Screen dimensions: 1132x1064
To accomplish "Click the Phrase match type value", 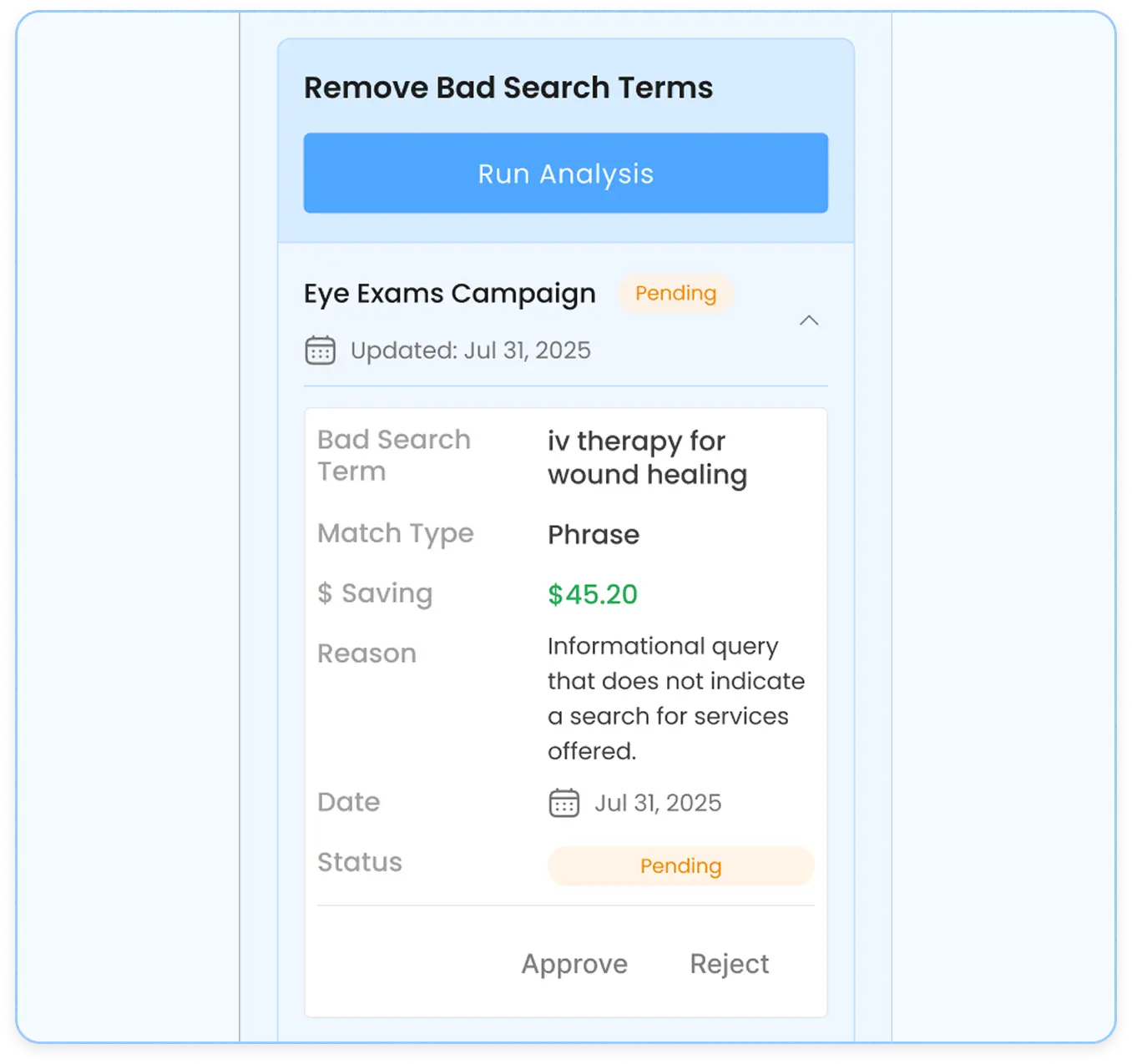I will click(593, 534).
